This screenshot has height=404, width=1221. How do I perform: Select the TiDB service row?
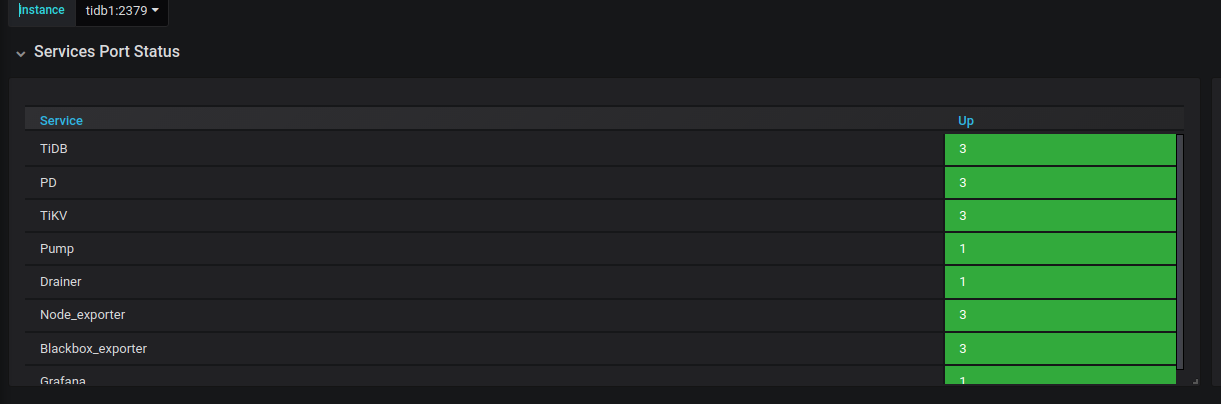point(54,149)
